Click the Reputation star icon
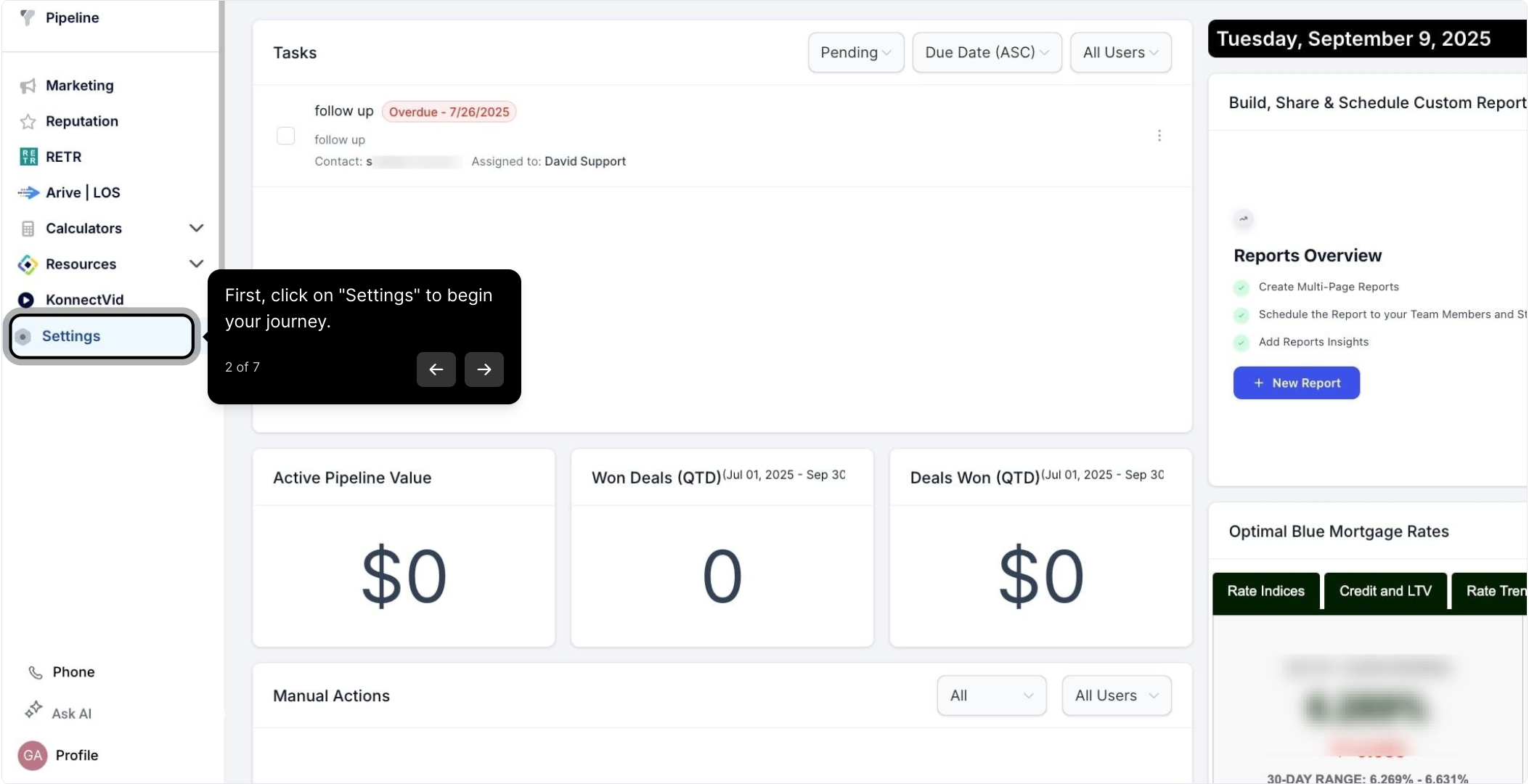Viewport: 1529px width, 784px height. tap(28, 122)
